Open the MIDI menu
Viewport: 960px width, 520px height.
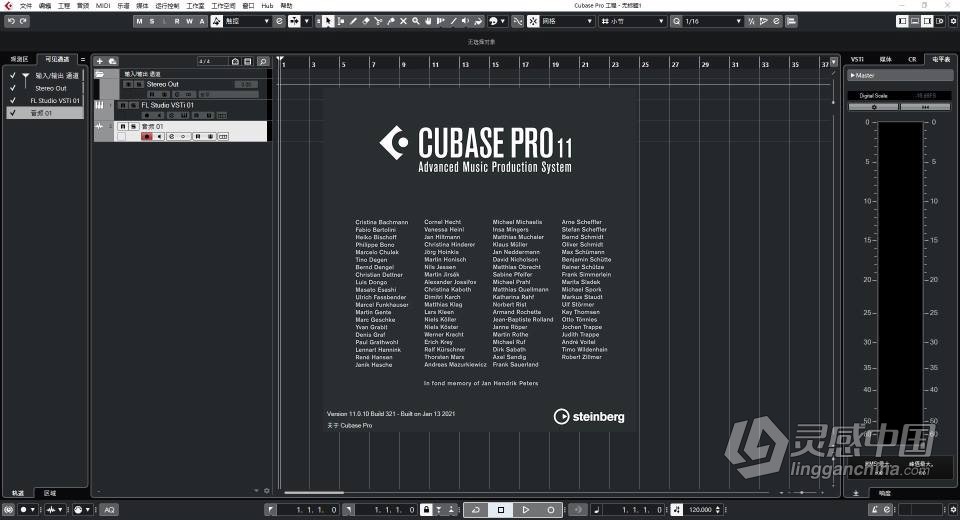(x=102, y=6)
